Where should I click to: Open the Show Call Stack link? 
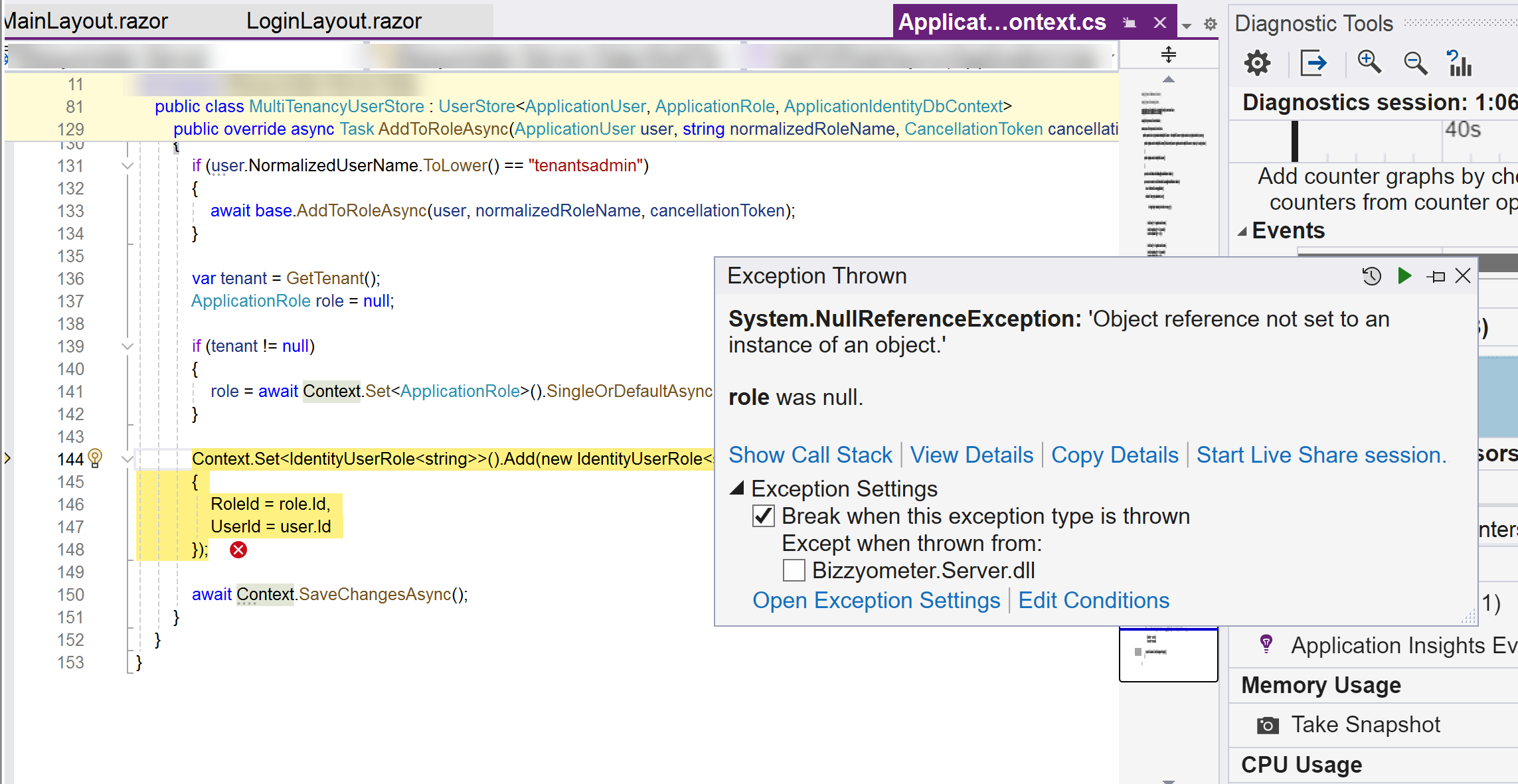[810, 455]
